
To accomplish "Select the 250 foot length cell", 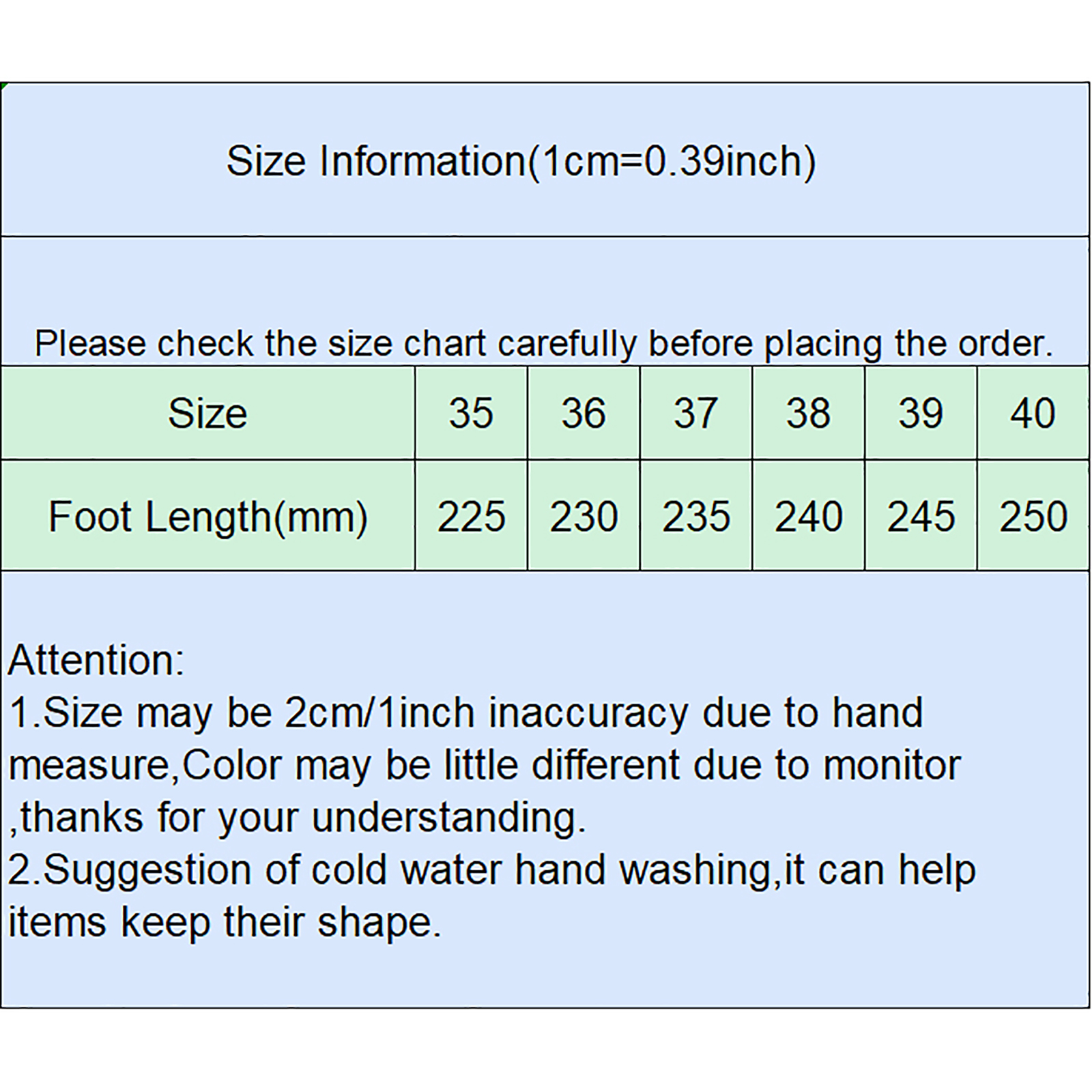I will 1033,516.
